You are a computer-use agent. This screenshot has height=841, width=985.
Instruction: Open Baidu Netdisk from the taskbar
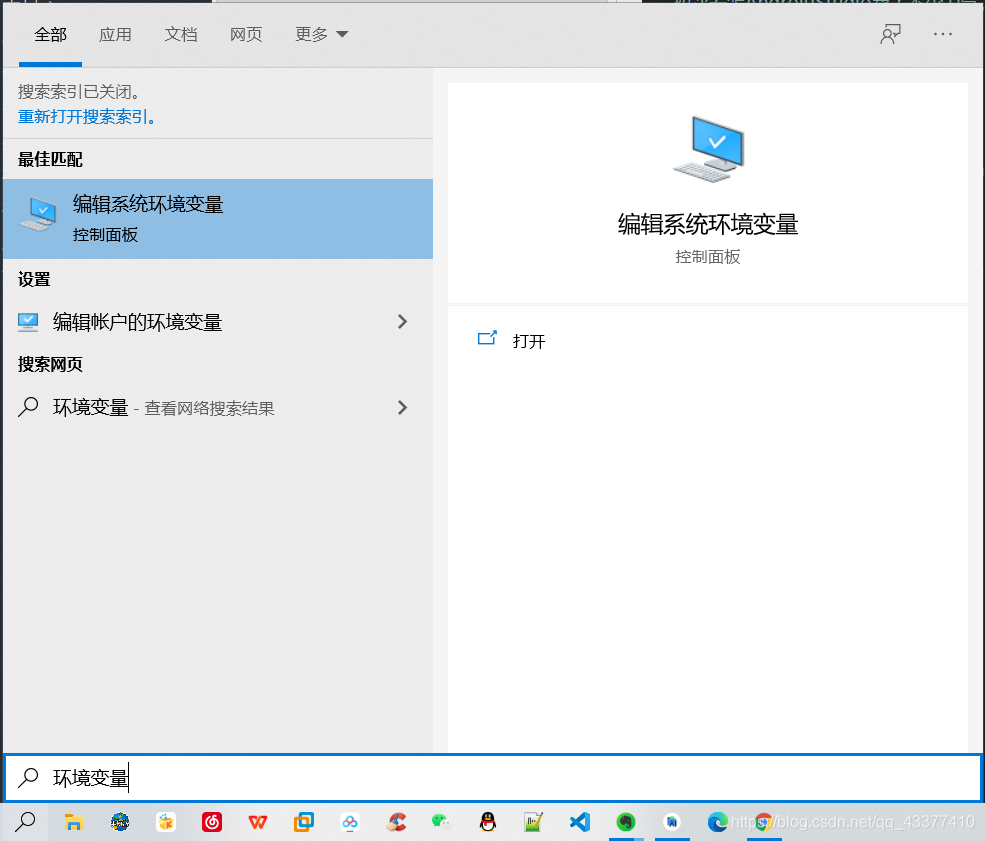click(x=350, y=822)
